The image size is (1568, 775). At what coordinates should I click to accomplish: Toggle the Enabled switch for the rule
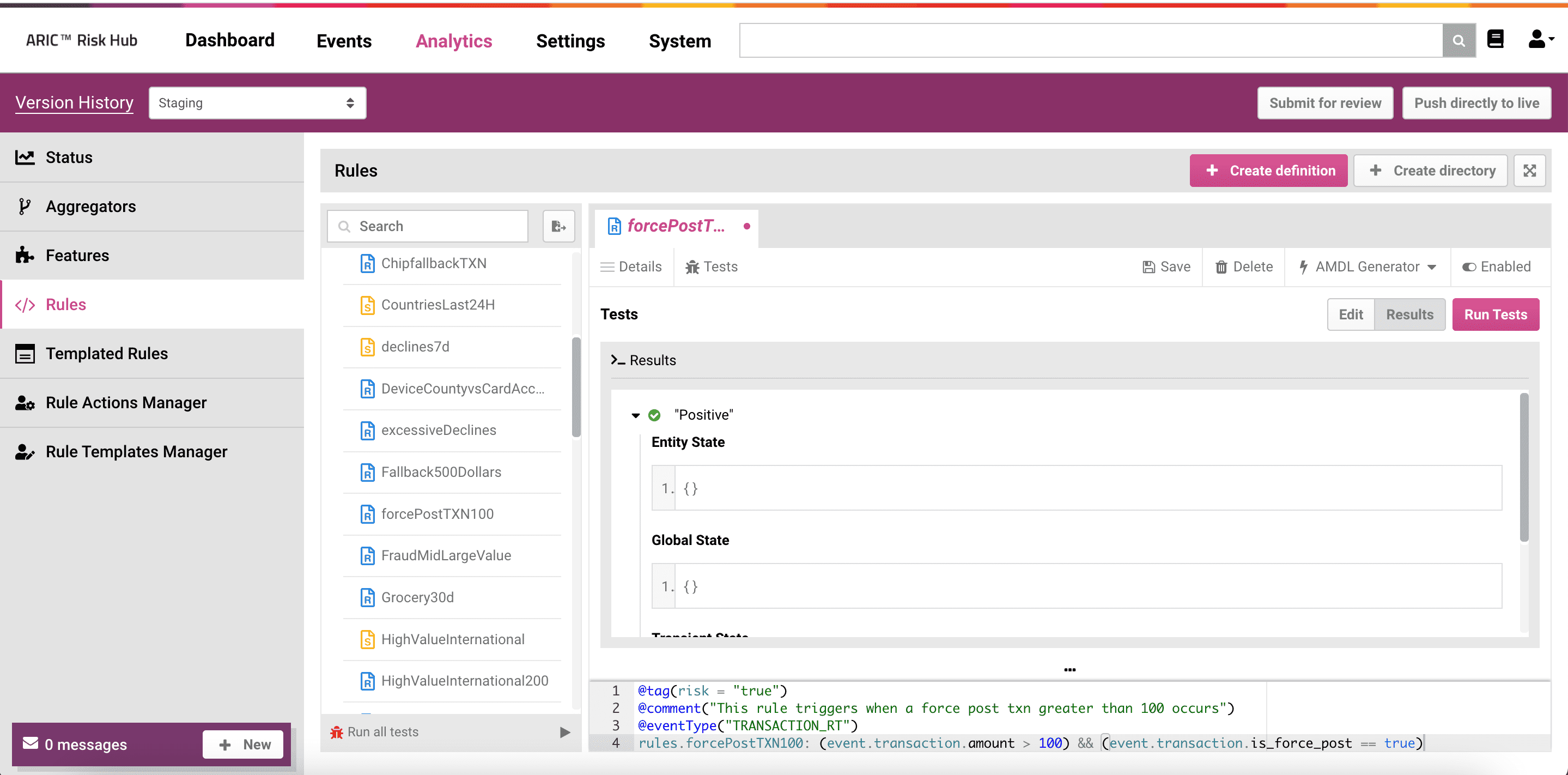pyautogui.click(x=1469, y=267)
